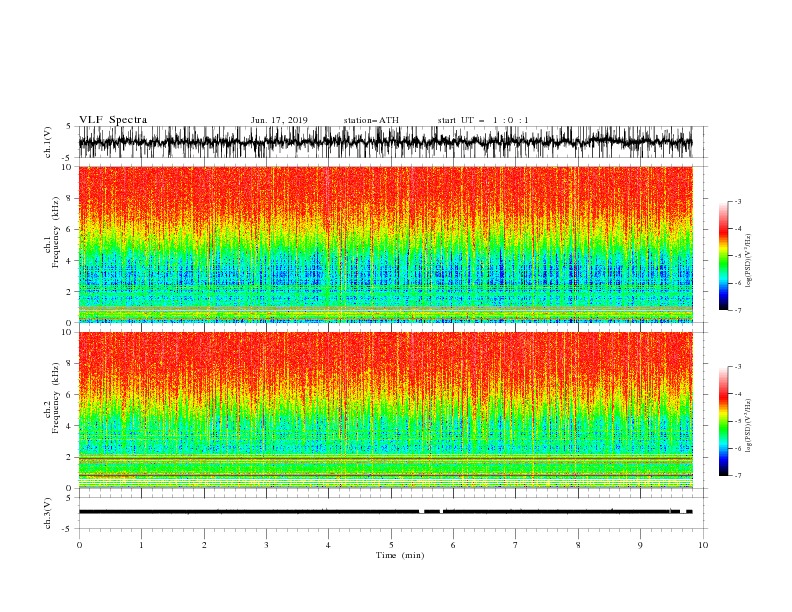The height and width of the screenshot is (612, 792).
Task: Click the "ch.1(V)" waveform axis label
Action: 48,142
